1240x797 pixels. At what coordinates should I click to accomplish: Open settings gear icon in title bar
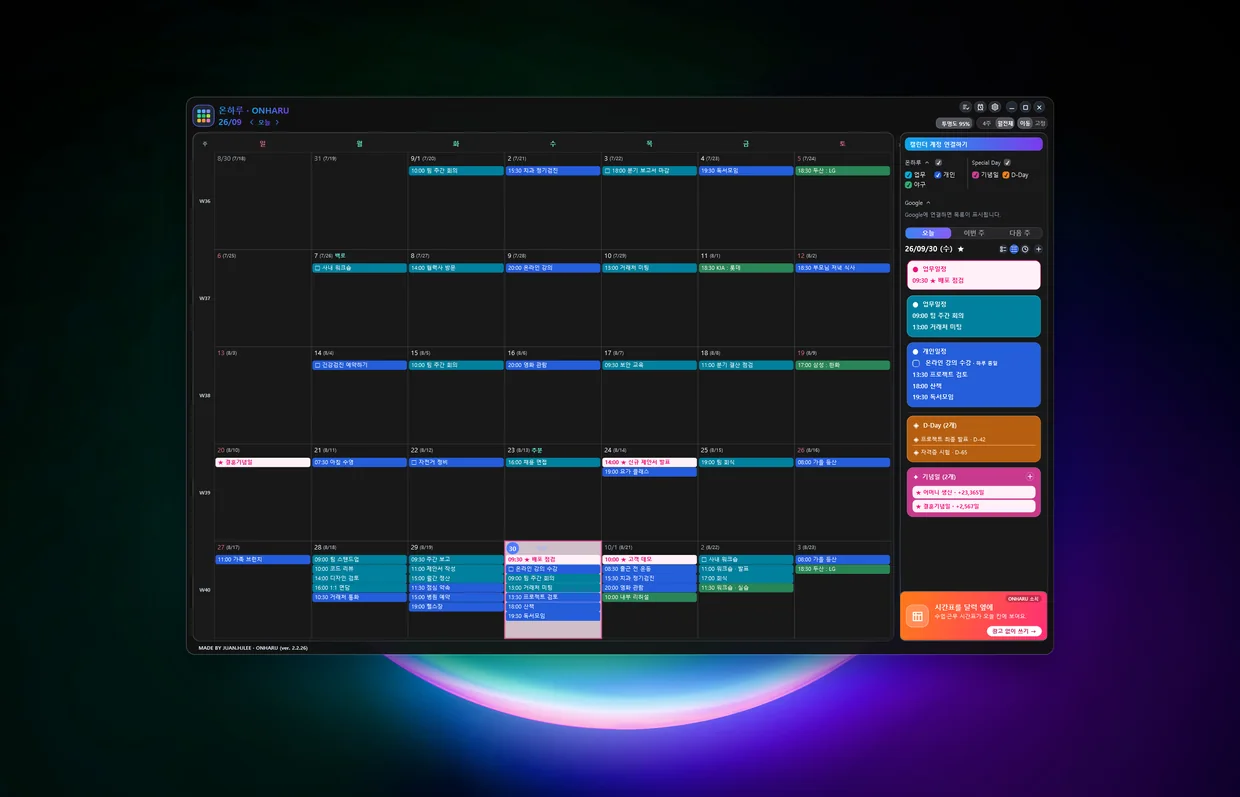[x=995, y=107]
